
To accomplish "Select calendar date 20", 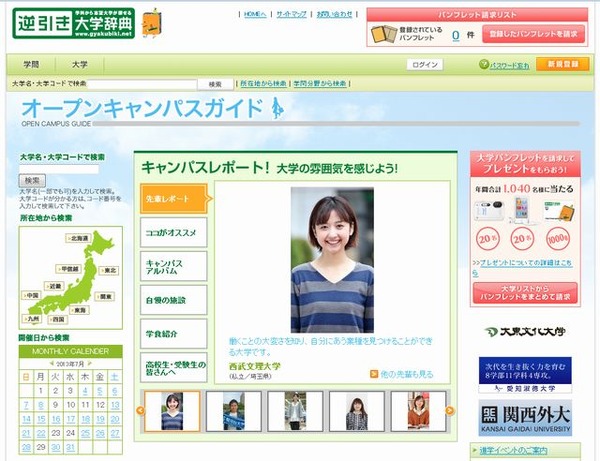I will pyautogui.click(x=115, y=419).
